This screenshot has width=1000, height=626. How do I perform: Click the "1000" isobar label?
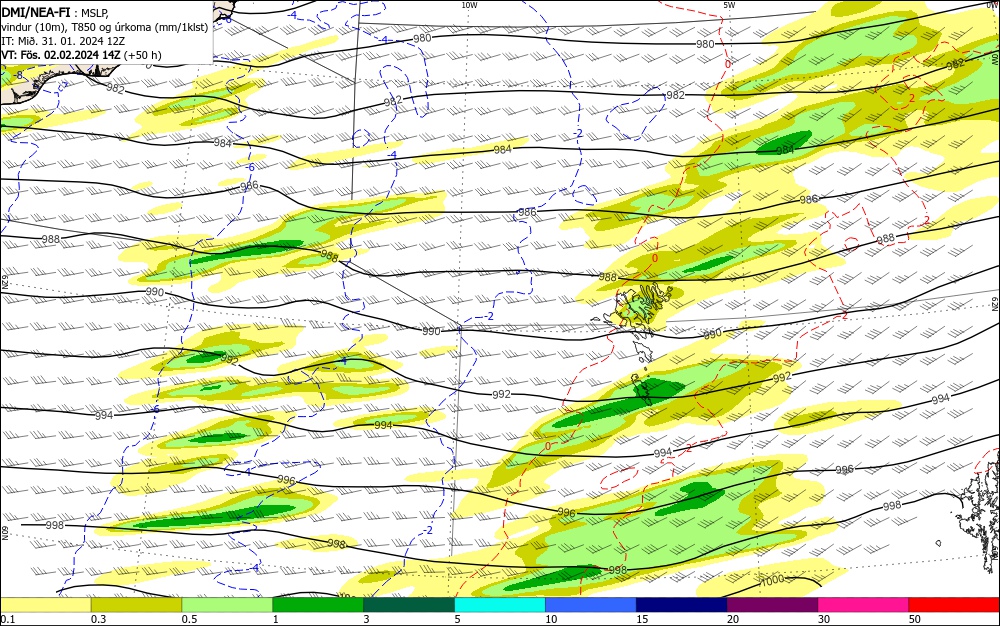point(772,580)
